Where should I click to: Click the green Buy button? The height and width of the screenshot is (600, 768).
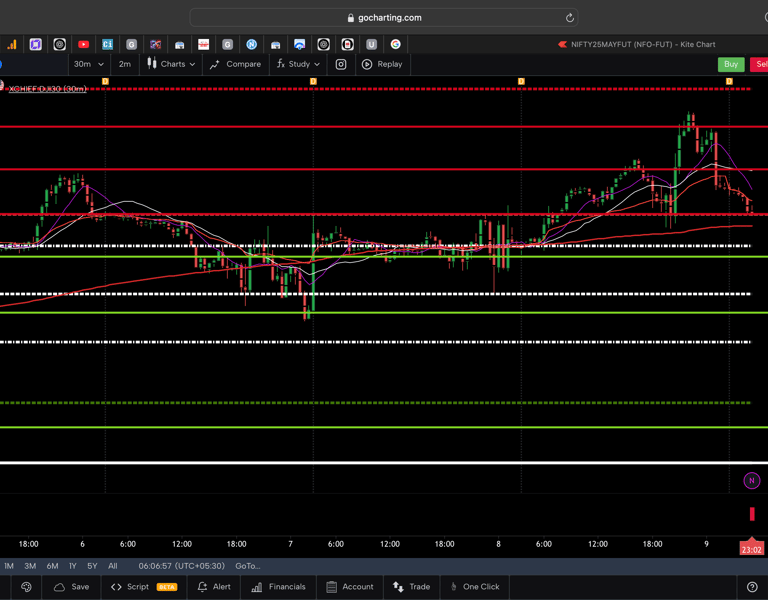731,64
